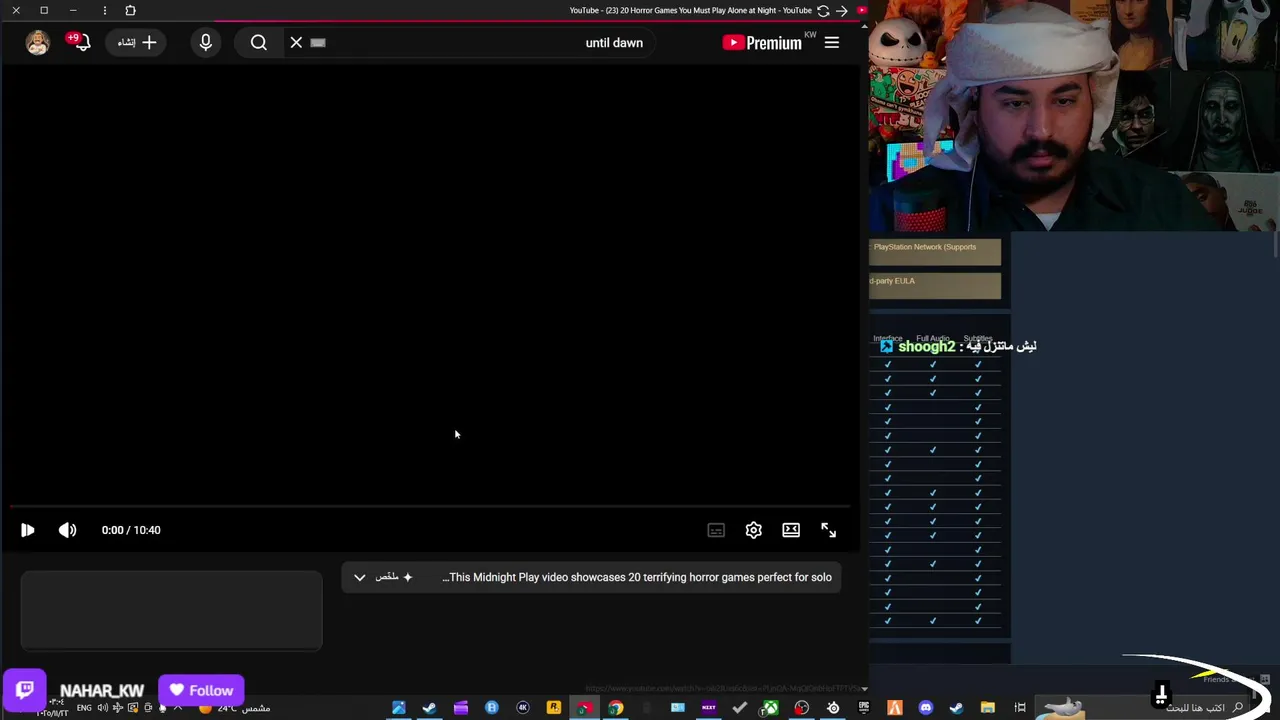Click the video time display 0:00 / 10:40
1280x720 pixels.
pyautogui.click(x=131, y=530)
